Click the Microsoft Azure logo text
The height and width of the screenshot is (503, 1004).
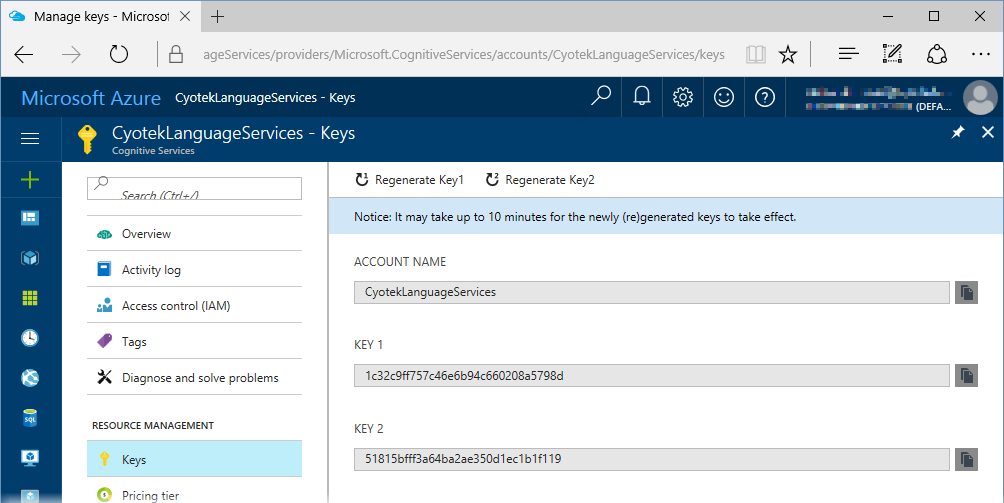pos(91,98)
